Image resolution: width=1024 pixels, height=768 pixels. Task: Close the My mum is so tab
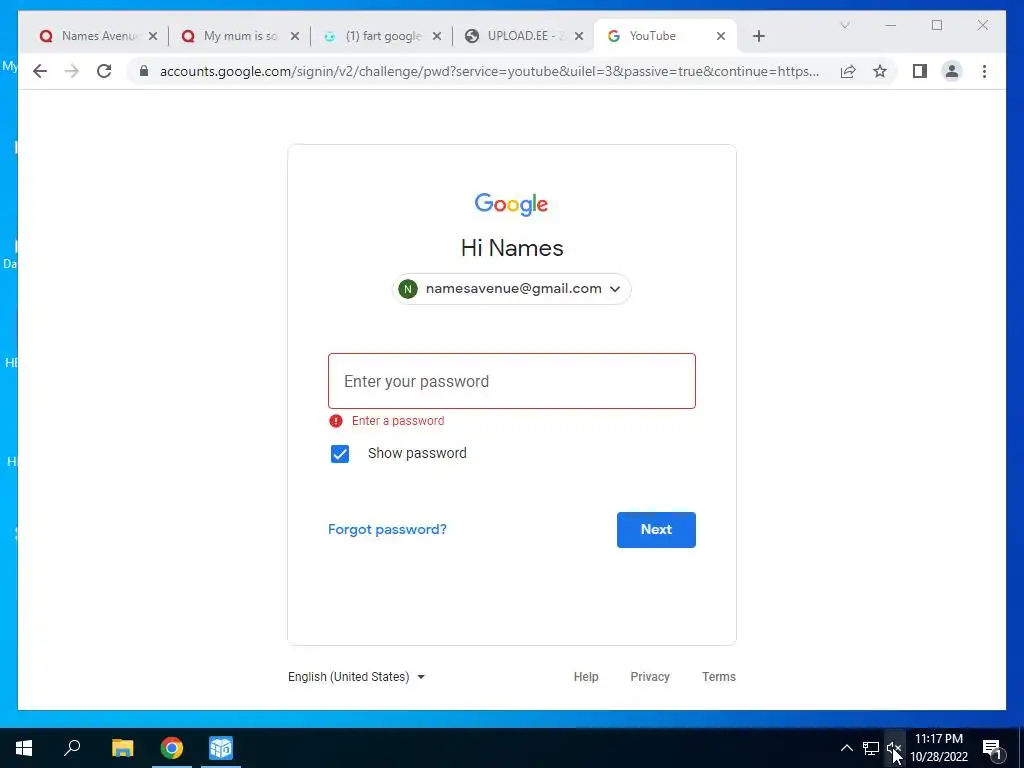[295, 36]
